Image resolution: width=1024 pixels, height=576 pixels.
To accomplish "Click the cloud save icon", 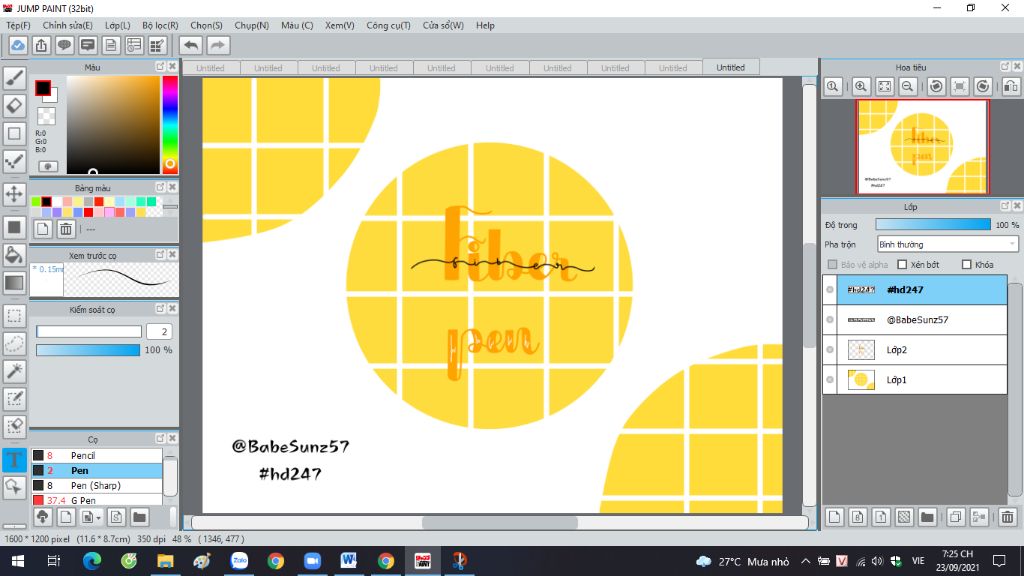I will 18,45.
